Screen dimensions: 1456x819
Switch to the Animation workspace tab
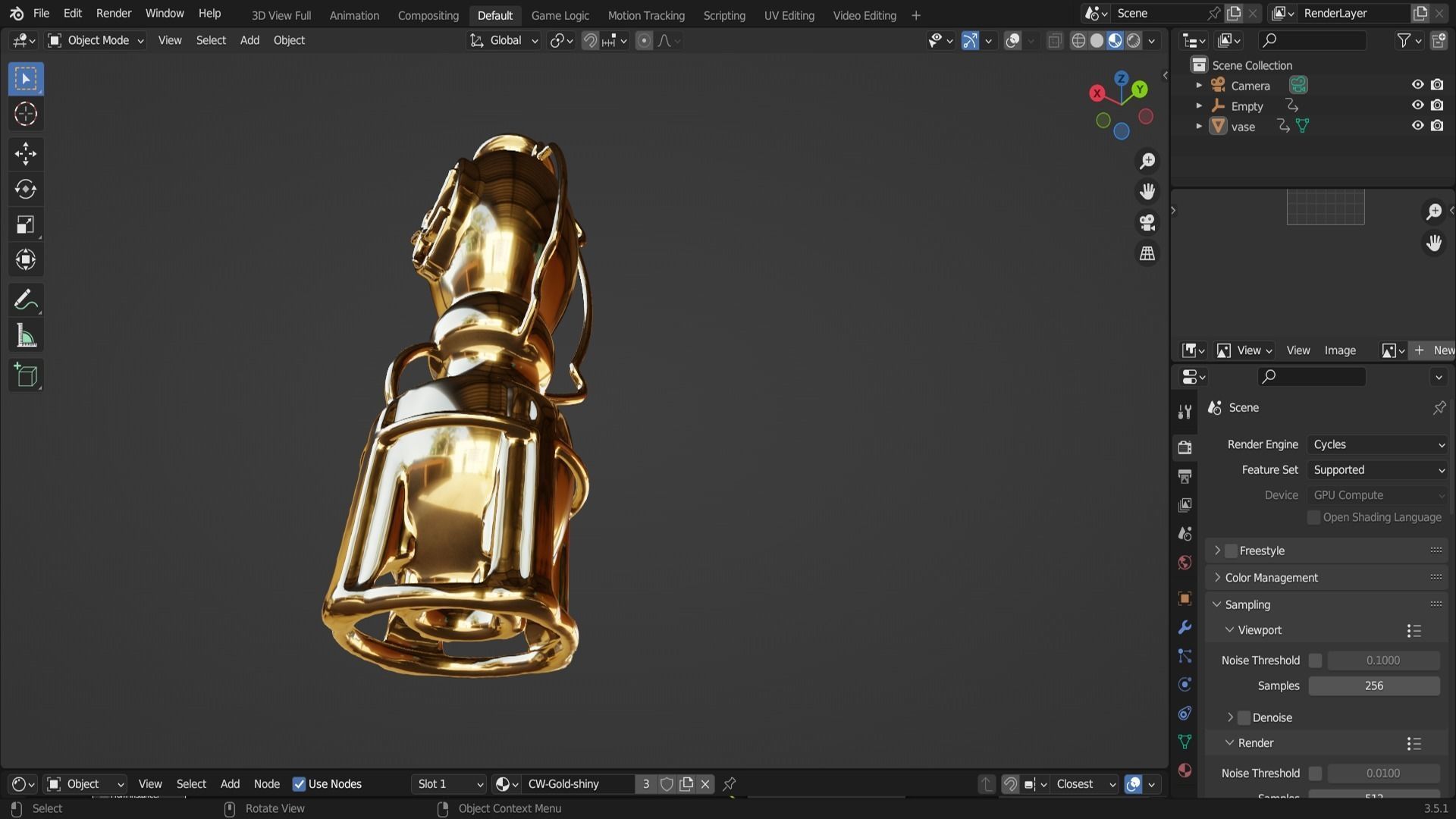pos(354,15)
